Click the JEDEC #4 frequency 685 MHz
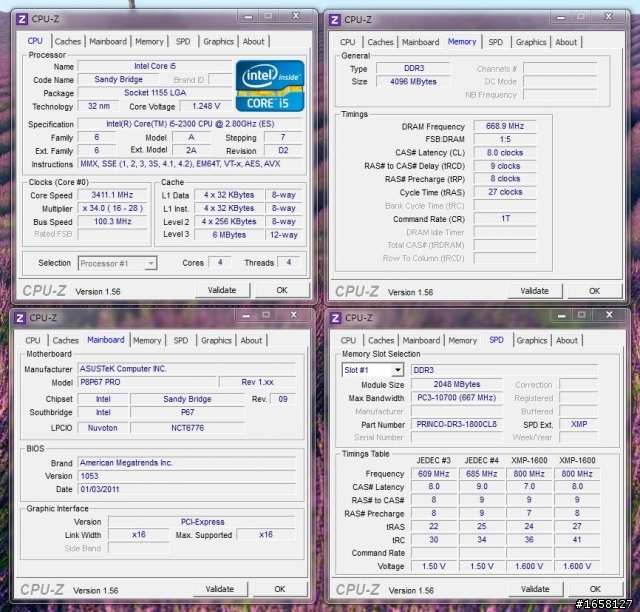Screen dimensions: 640x612 (482, 474)
